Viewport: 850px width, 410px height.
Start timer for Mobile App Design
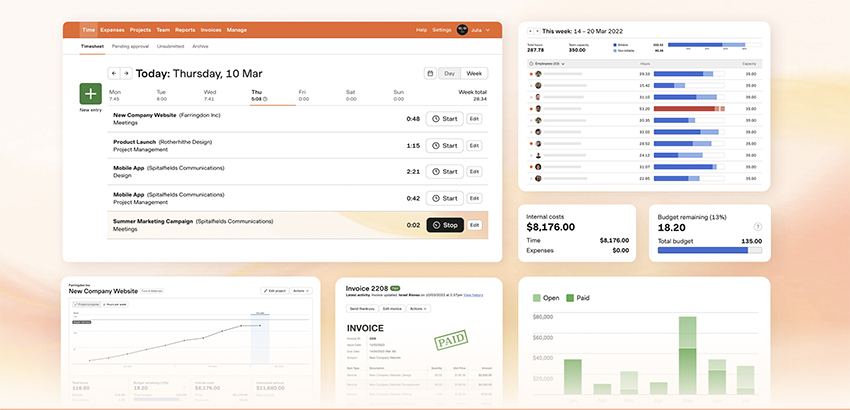[445, 172]
